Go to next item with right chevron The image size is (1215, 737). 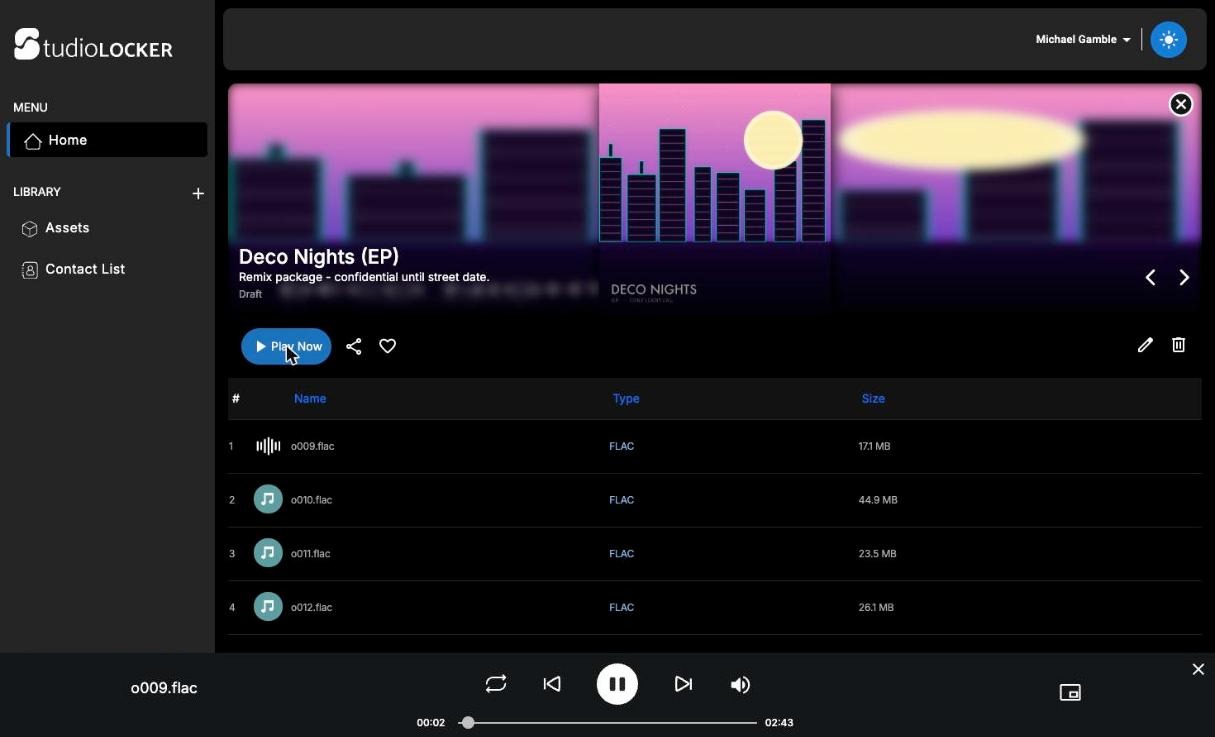pyautogui.click(x=1184, y=278)
